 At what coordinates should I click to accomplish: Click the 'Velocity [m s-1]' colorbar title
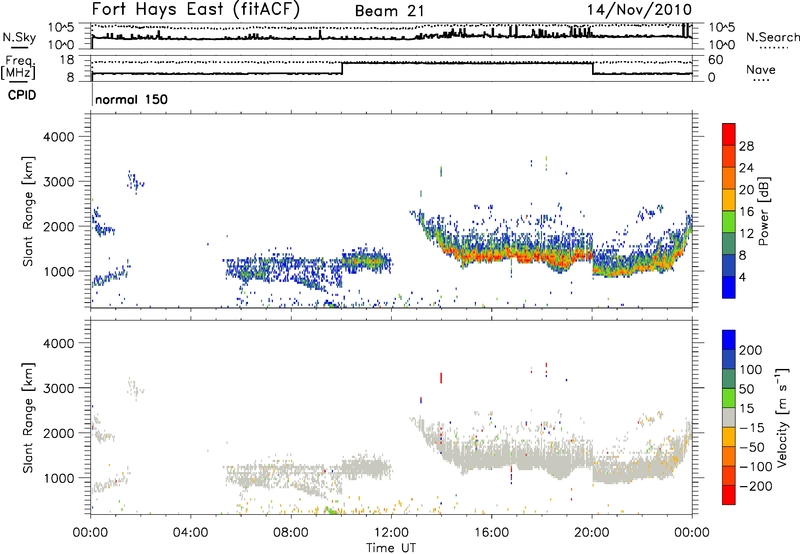782,417
